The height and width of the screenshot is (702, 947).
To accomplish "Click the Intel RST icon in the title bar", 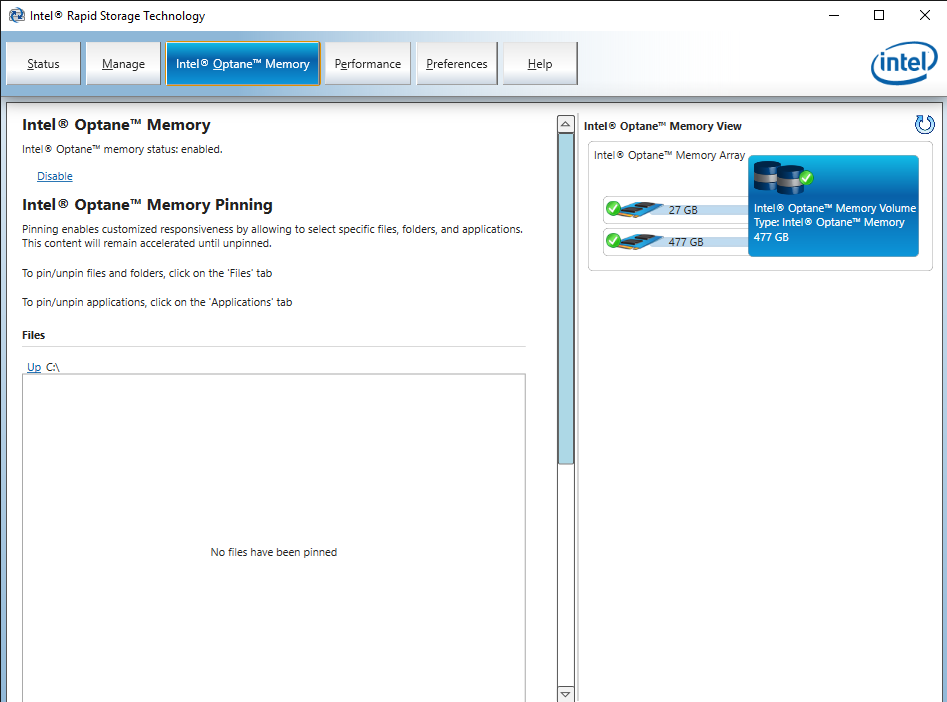I will (x=17, y=15).
